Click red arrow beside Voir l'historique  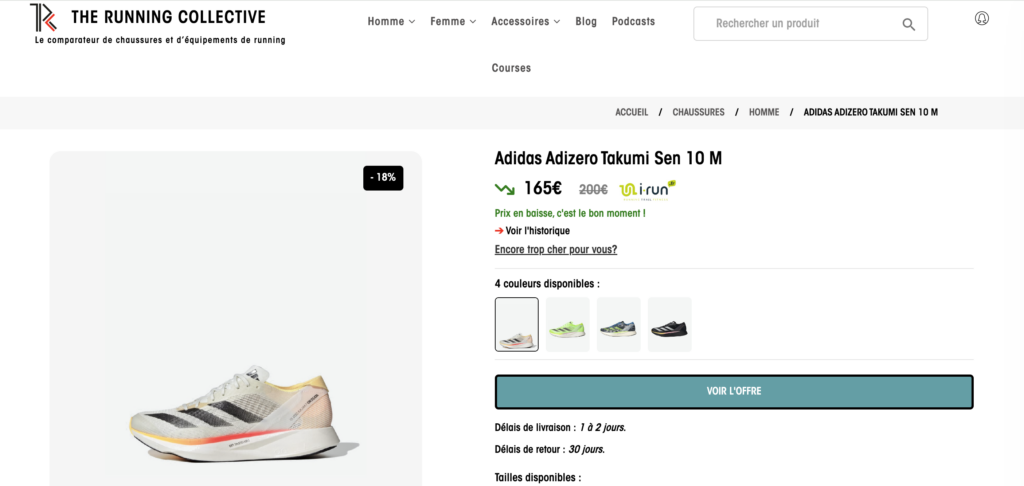499,231
